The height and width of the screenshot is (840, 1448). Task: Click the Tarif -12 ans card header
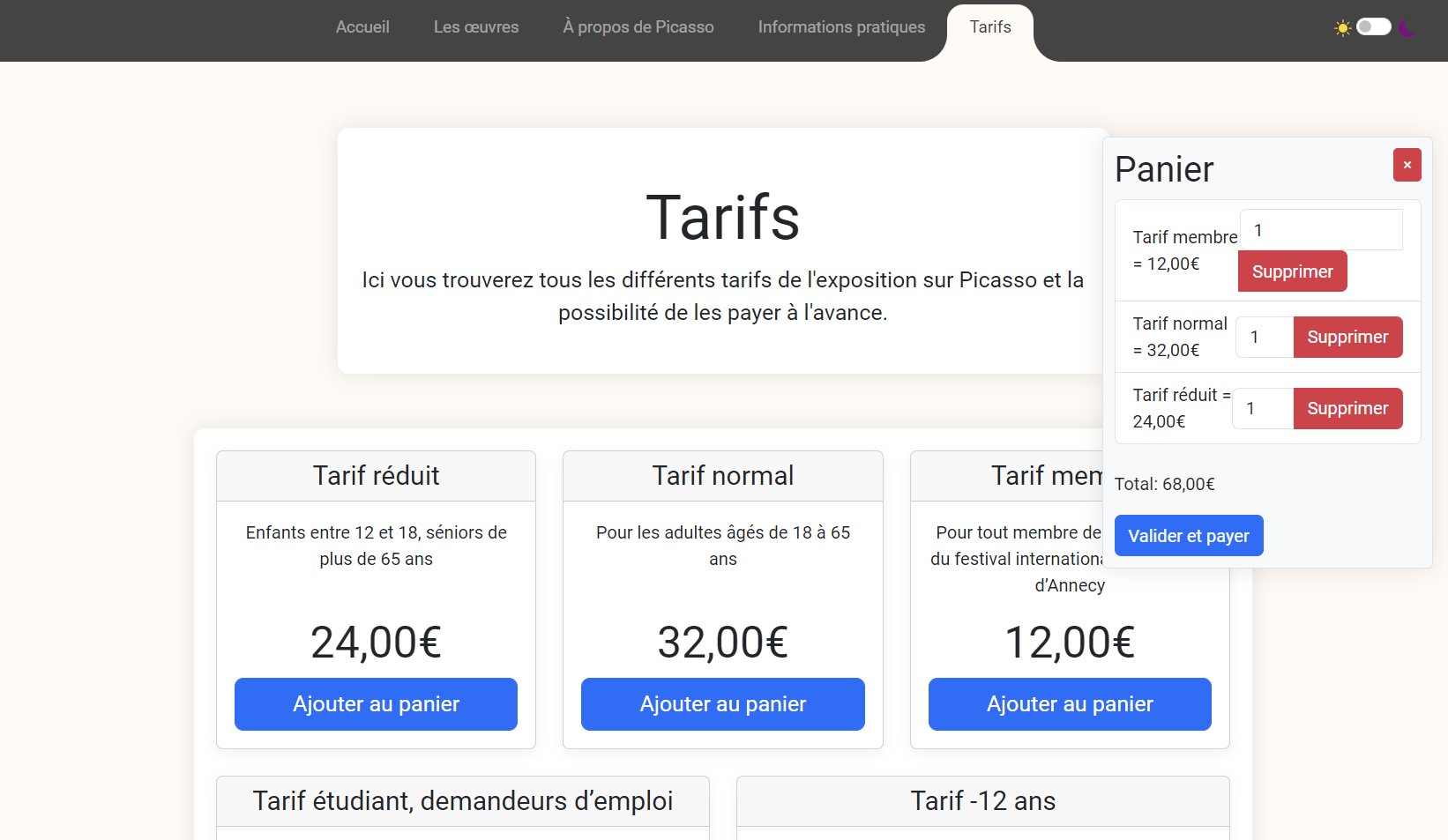(x=983, y=801)
